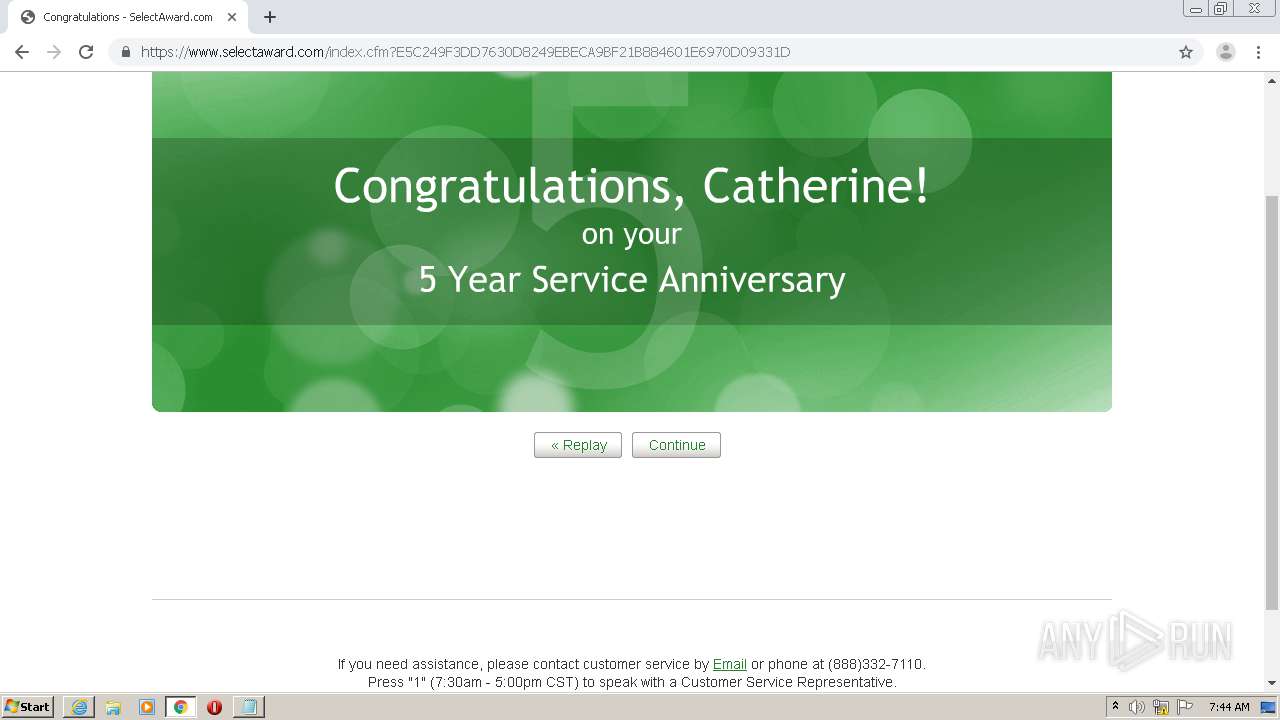Click the scrollbar down arrow
The height and width of the screenshot is (720, 1280).
coord(1272,684)
